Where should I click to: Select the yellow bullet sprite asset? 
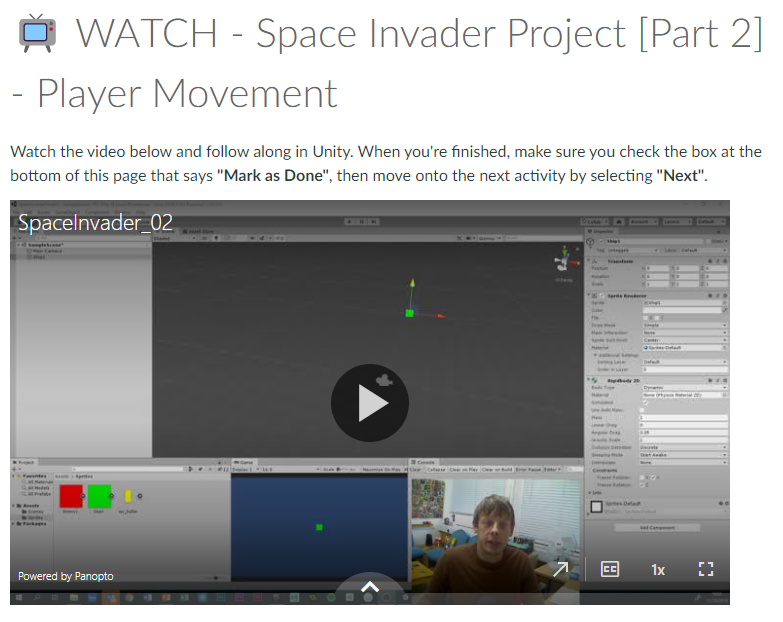[x=128, y=496]
